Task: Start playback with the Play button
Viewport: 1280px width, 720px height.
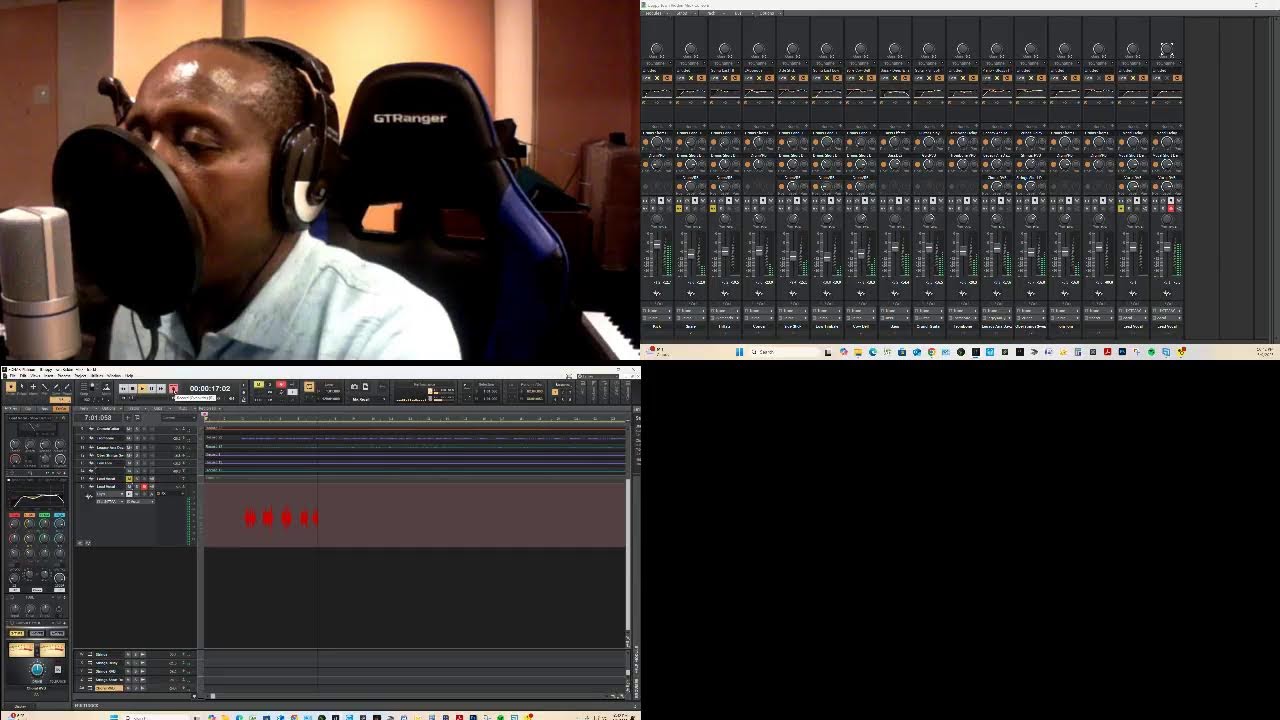Action: click(142, 389)
